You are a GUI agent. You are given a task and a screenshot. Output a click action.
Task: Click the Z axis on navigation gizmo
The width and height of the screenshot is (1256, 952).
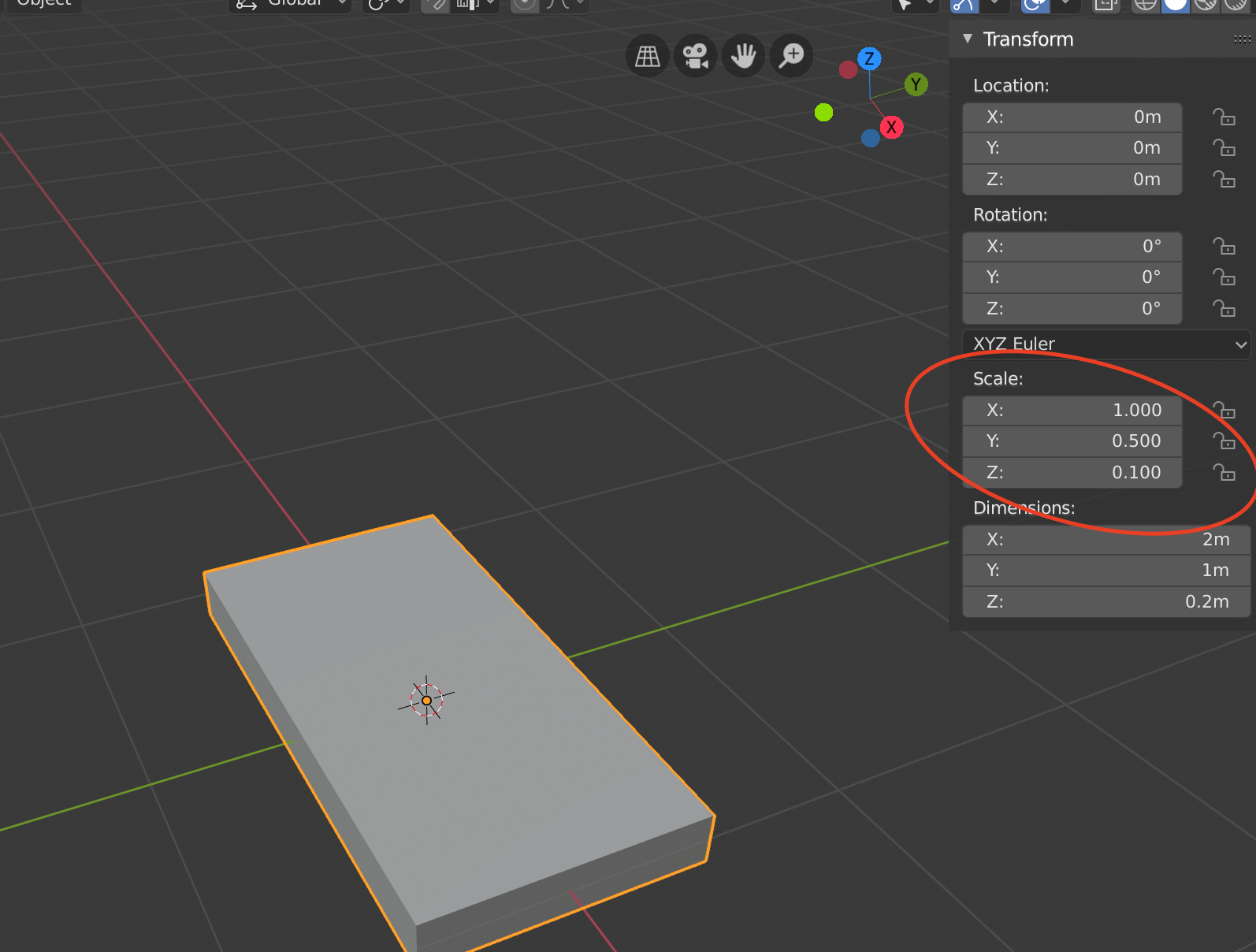869,58
